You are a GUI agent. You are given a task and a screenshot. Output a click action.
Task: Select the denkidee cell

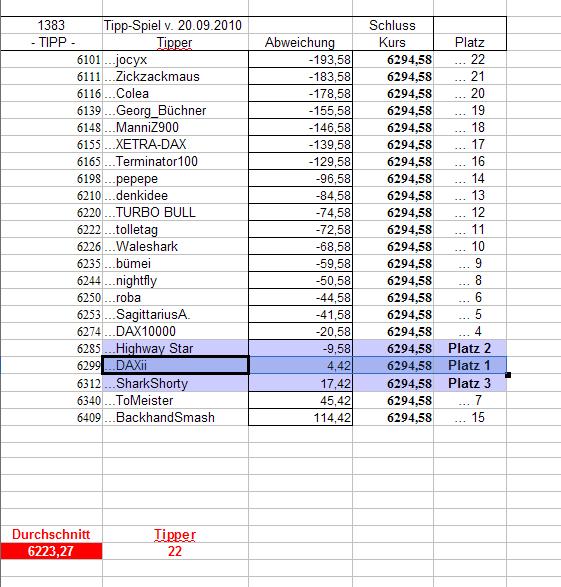(x=175, y=195)
